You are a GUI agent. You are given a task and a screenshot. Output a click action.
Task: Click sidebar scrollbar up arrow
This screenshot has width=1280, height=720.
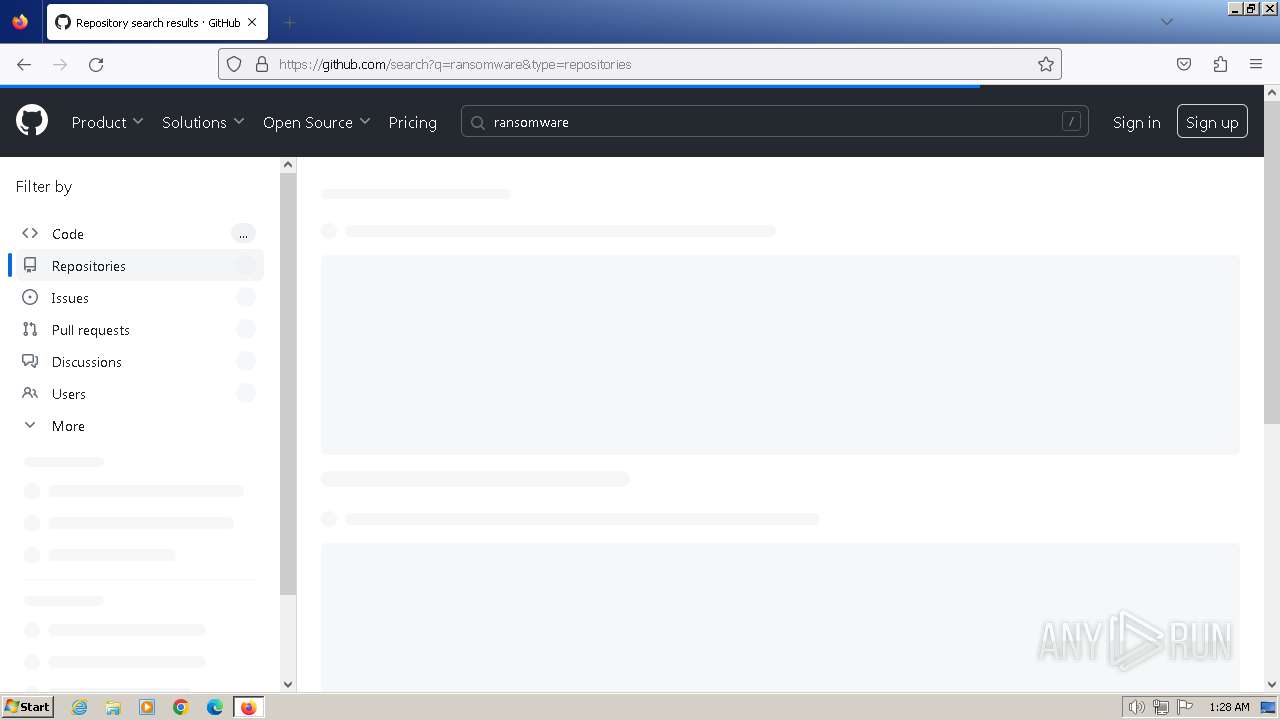pyautogui.click(x=288, y=165)
